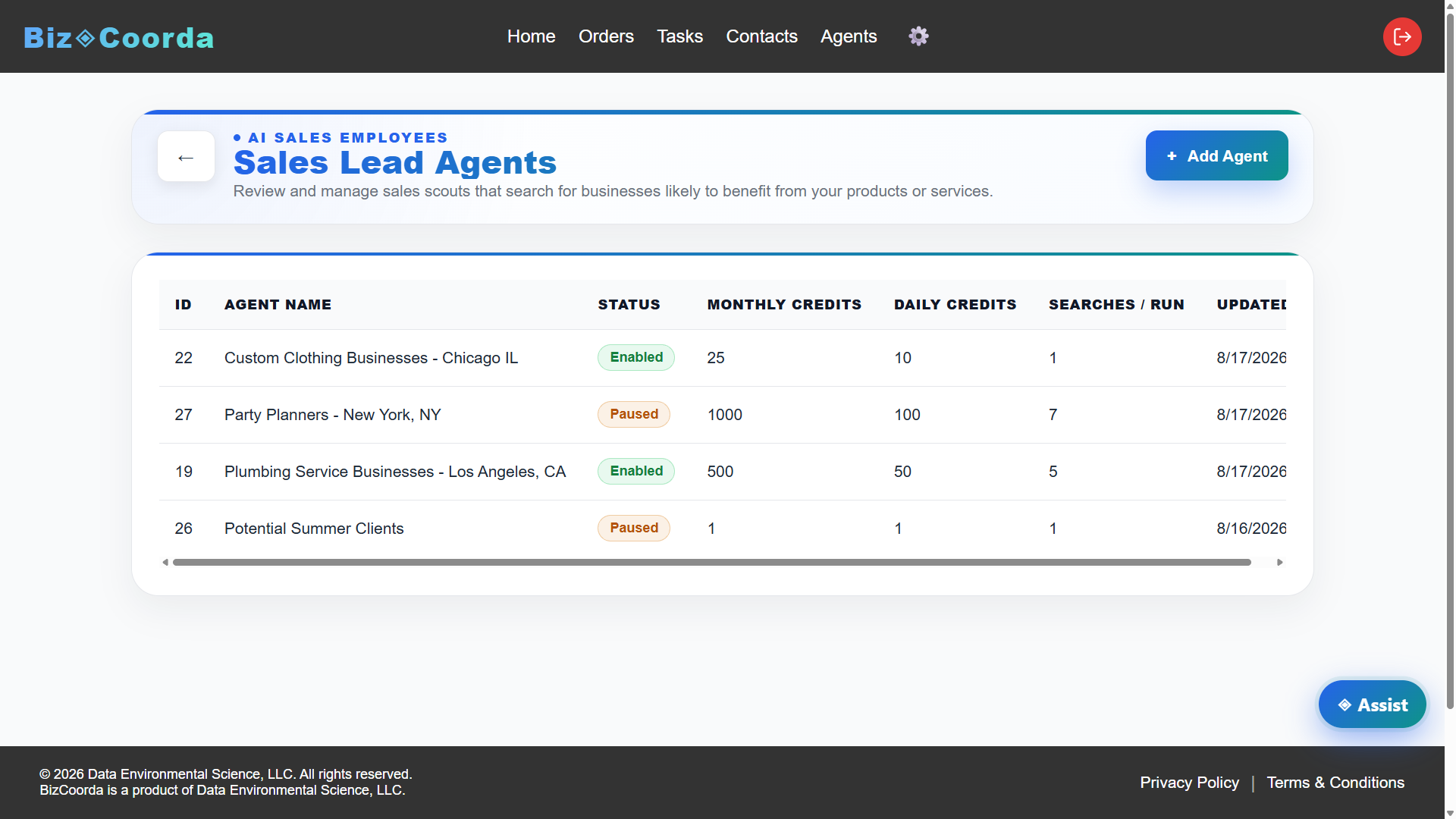Viewport: 1456px width, 819px height.
Task: Open the Home menu
Action: click(x=531, y=36)
